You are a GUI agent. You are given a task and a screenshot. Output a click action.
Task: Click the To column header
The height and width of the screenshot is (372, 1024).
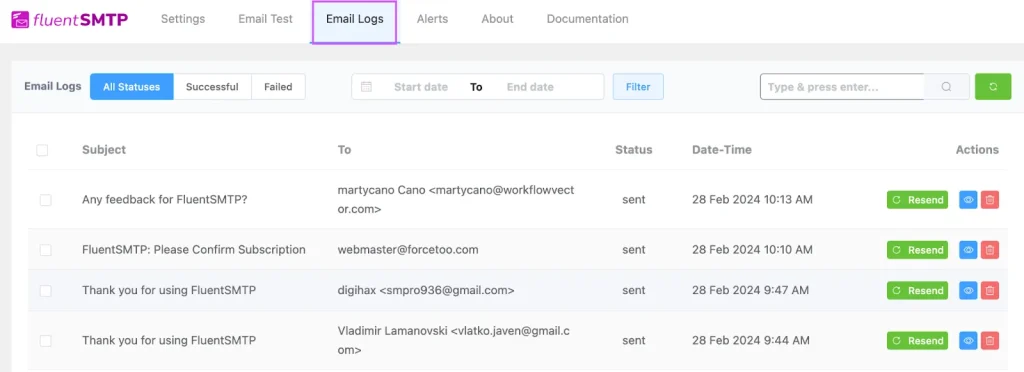pos(344,149)
